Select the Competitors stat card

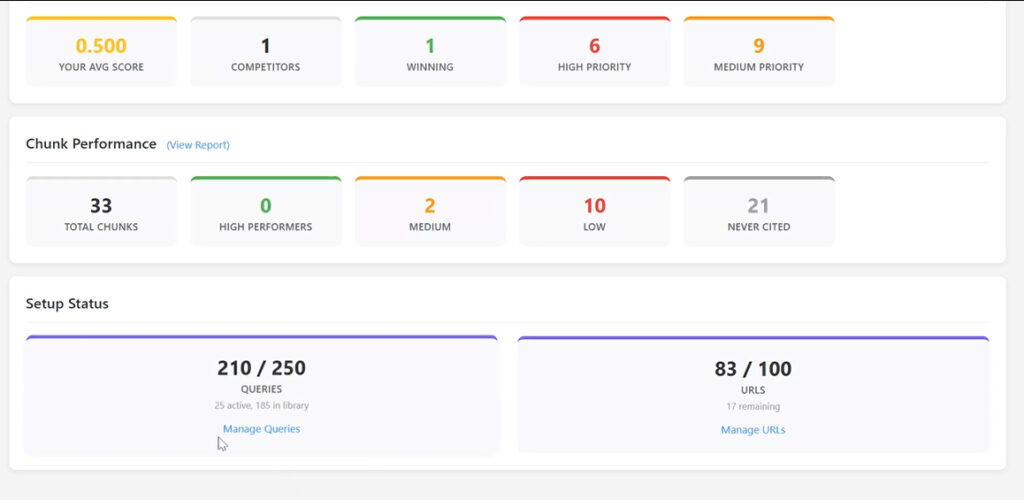(265, 53)
